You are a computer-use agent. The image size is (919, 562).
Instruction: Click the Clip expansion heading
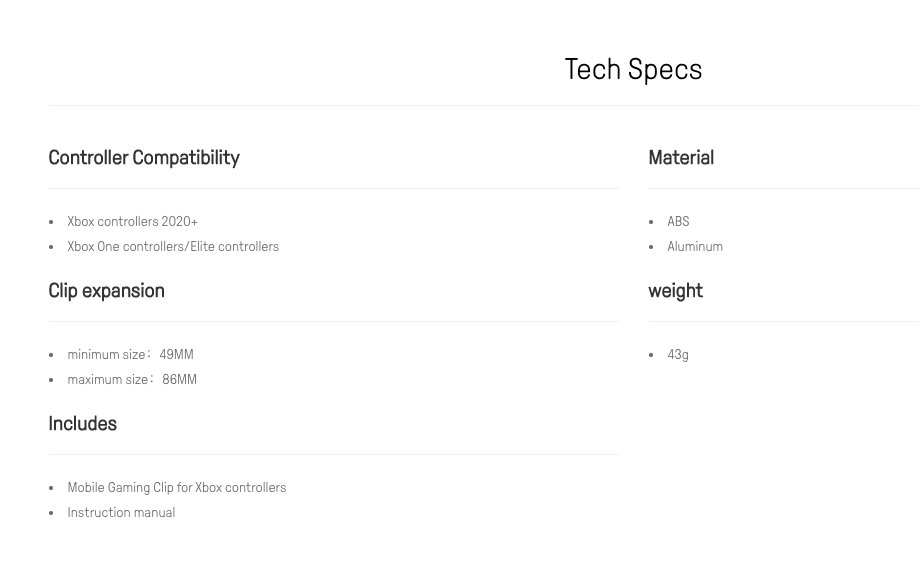pos(106,291)
